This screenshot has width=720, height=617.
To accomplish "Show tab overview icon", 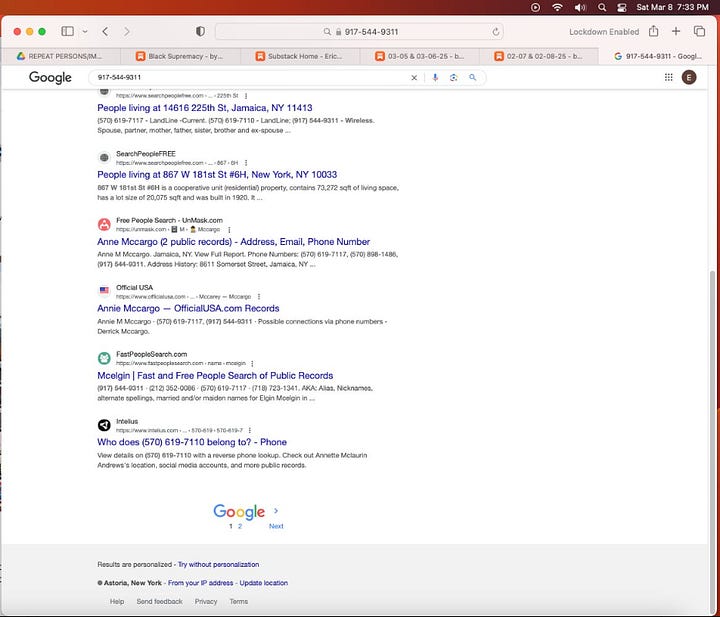I will 699,31.
